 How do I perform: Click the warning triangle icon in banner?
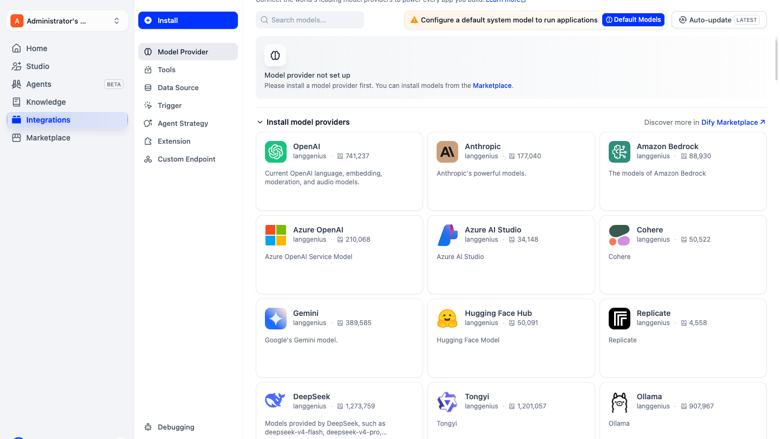(414, 20)
